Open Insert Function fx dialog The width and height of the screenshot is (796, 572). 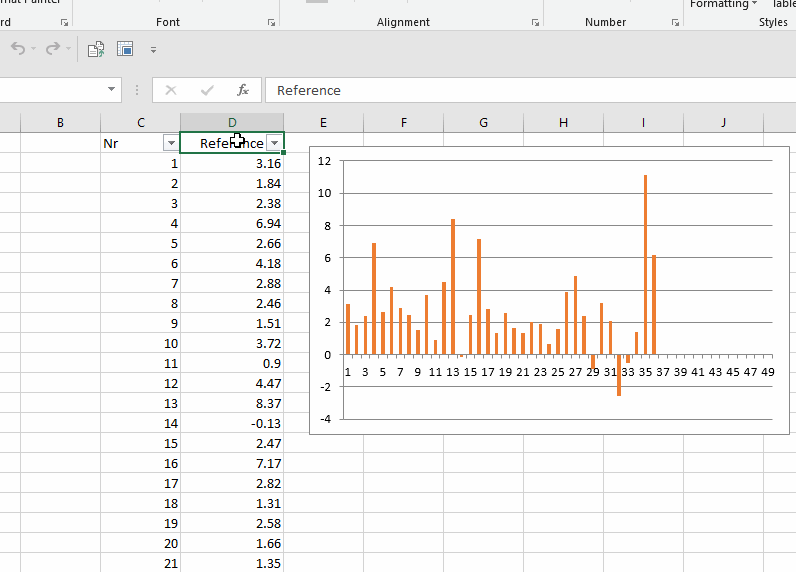[243, 90]
